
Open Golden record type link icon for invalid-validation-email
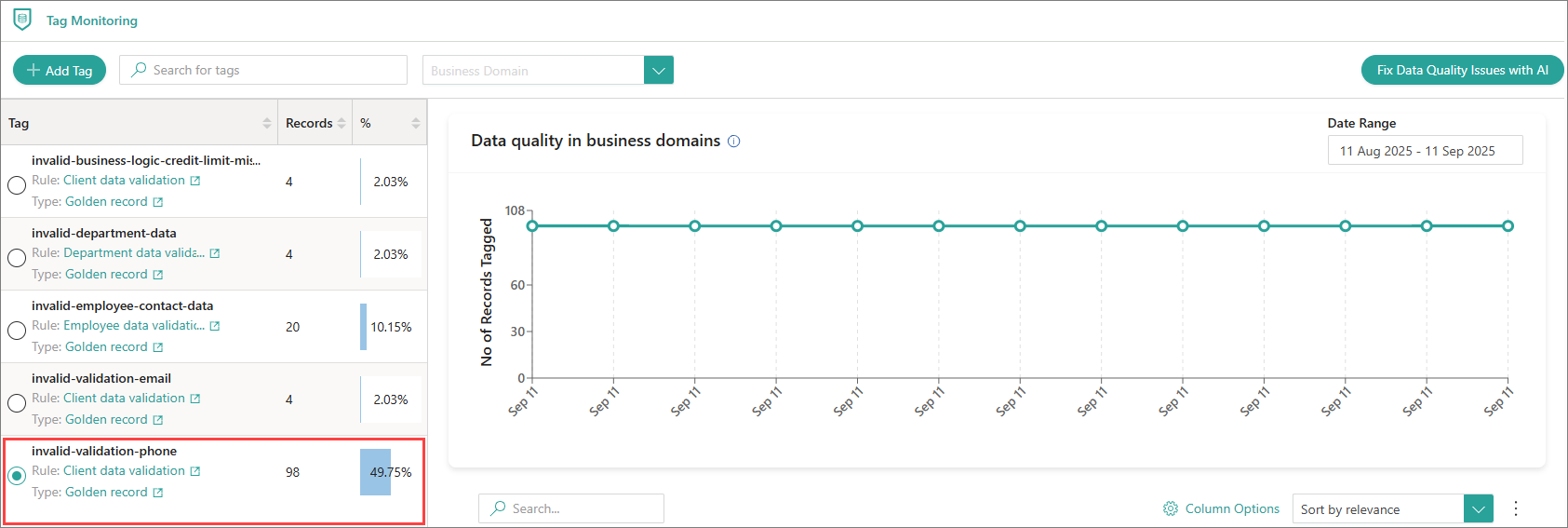coord(158,420)
